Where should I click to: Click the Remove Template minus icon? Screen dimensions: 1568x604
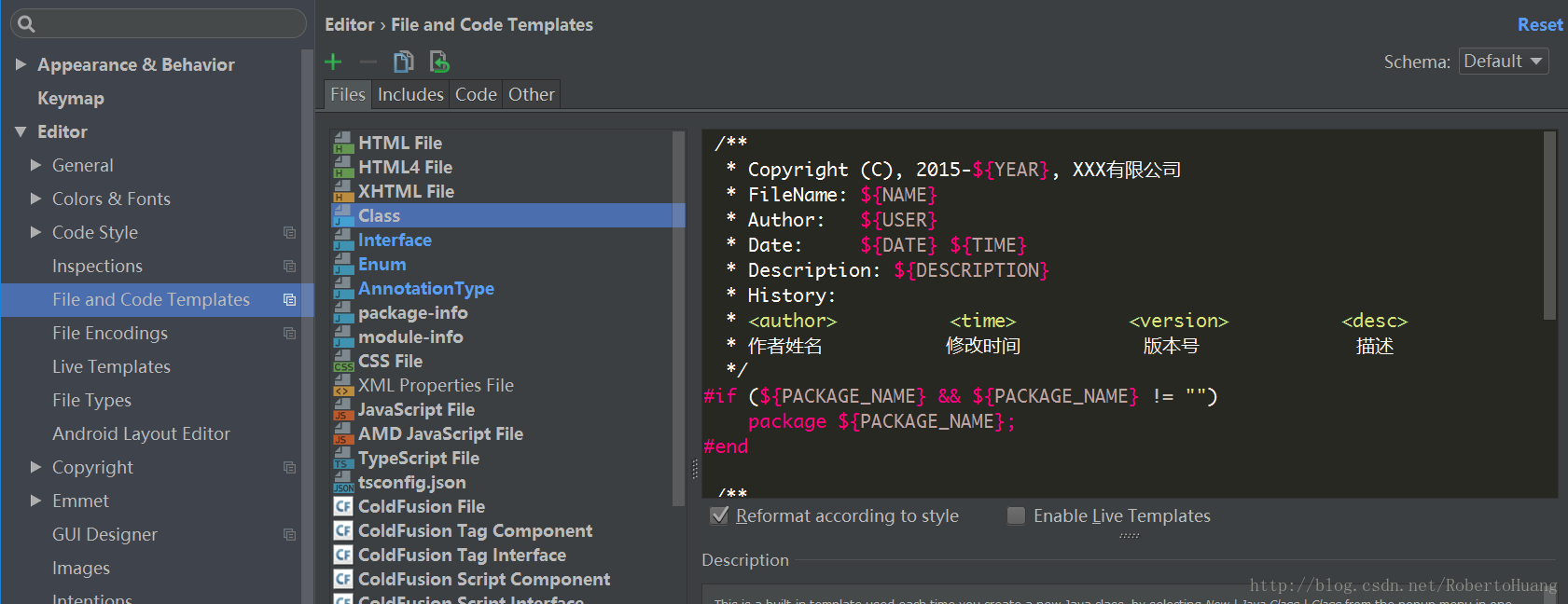[x=368, y=62]
